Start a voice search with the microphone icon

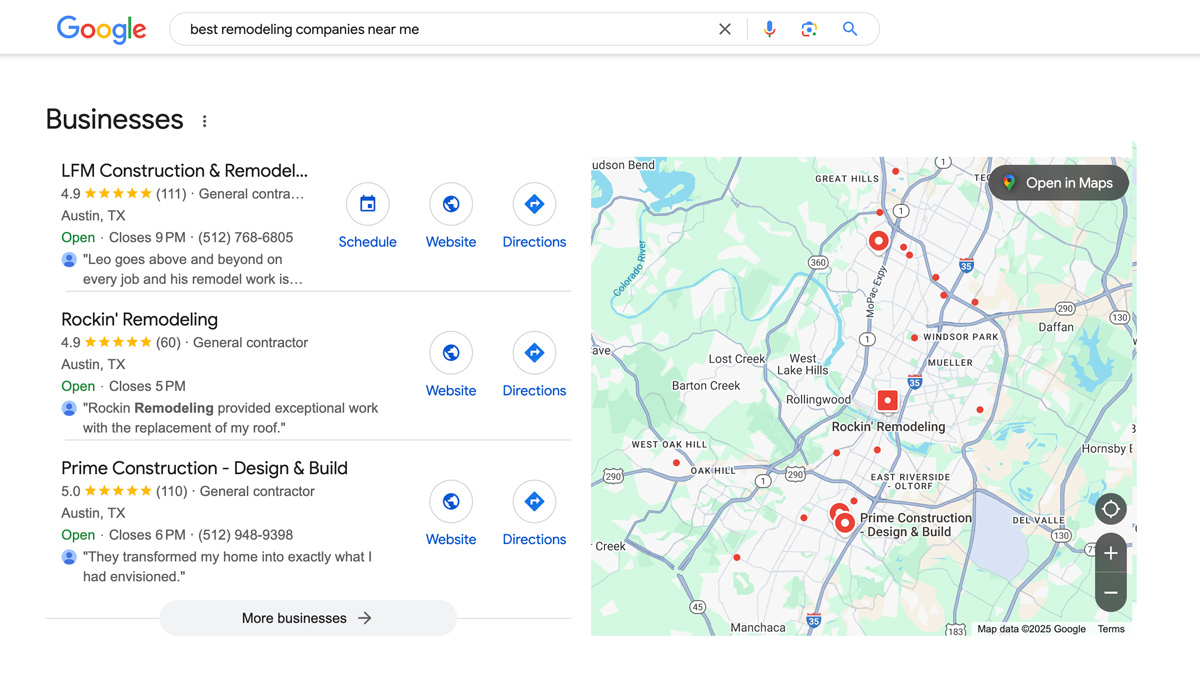[x=769, y=28]
